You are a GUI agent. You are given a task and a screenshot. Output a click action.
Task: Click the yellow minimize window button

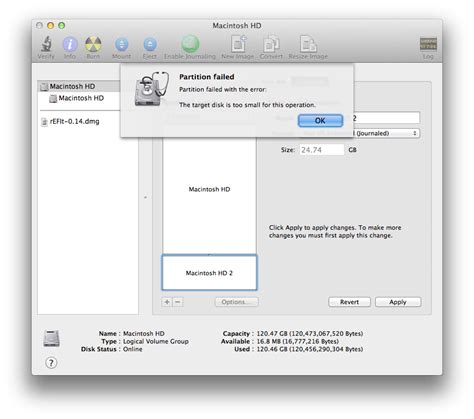coord(50,25)
